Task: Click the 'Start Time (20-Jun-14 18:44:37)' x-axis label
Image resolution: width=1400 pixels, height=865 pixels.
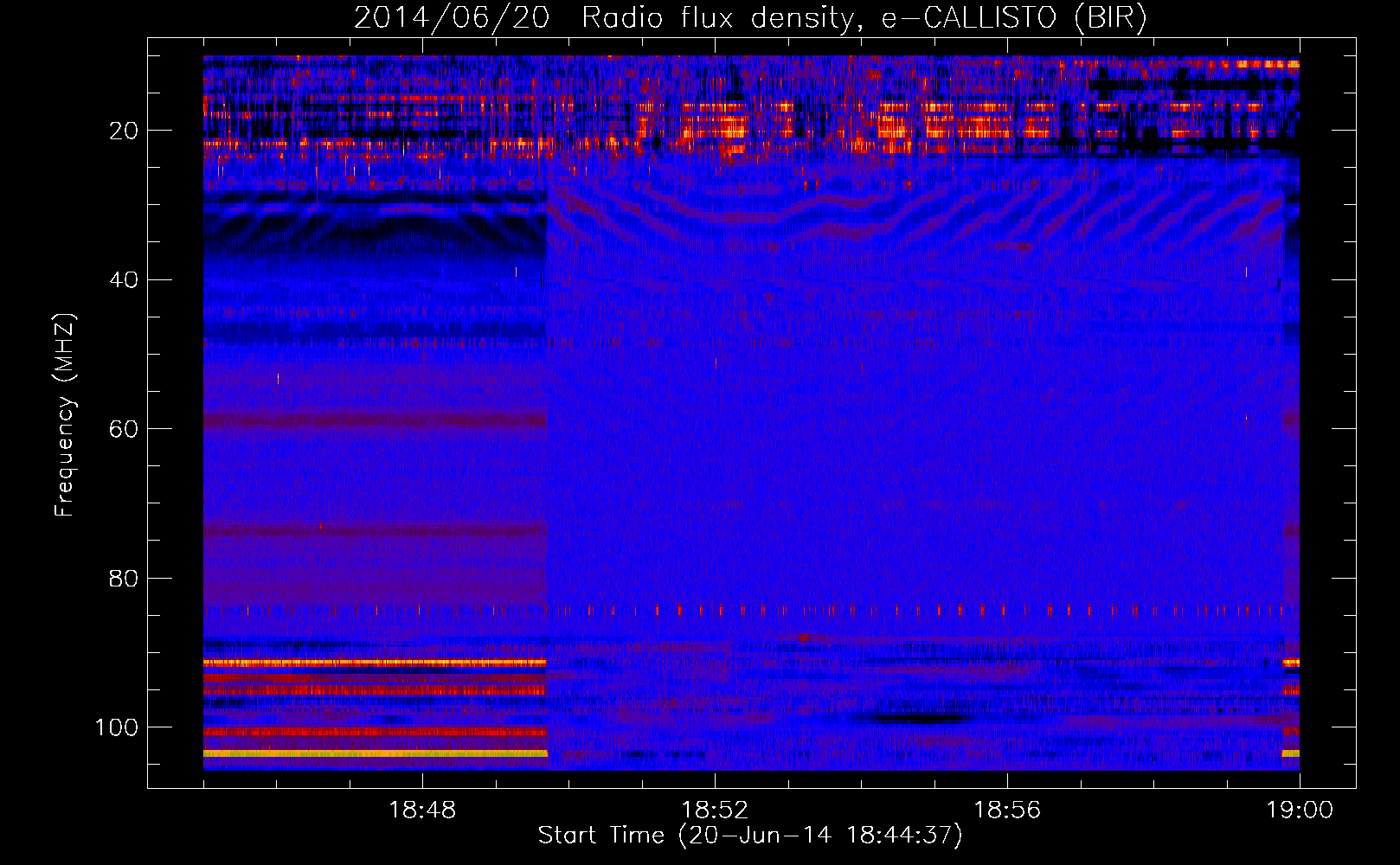Action: (x=750, y=836)
